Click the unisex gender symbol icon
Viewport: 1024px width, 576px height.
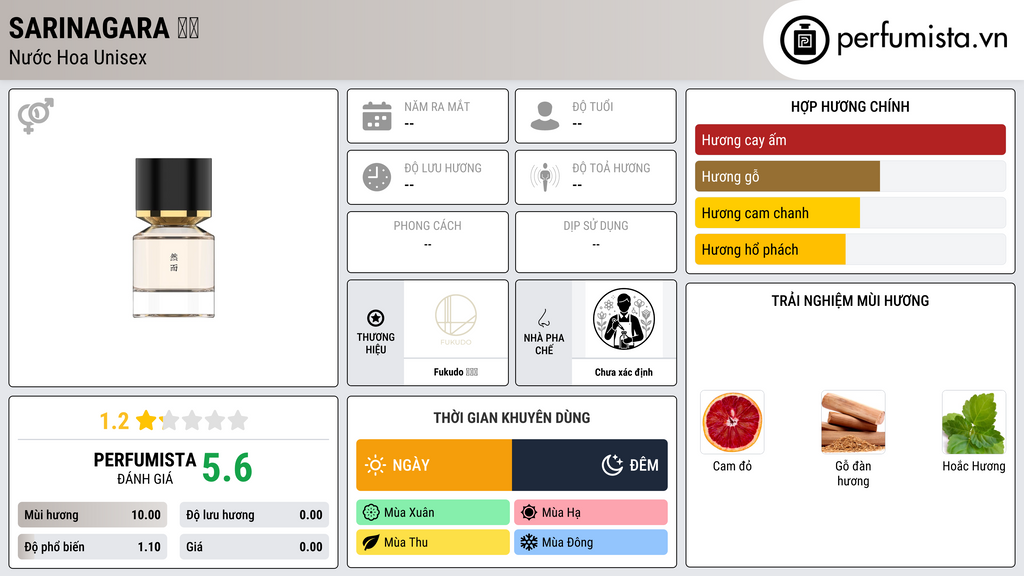click(35, 116)
